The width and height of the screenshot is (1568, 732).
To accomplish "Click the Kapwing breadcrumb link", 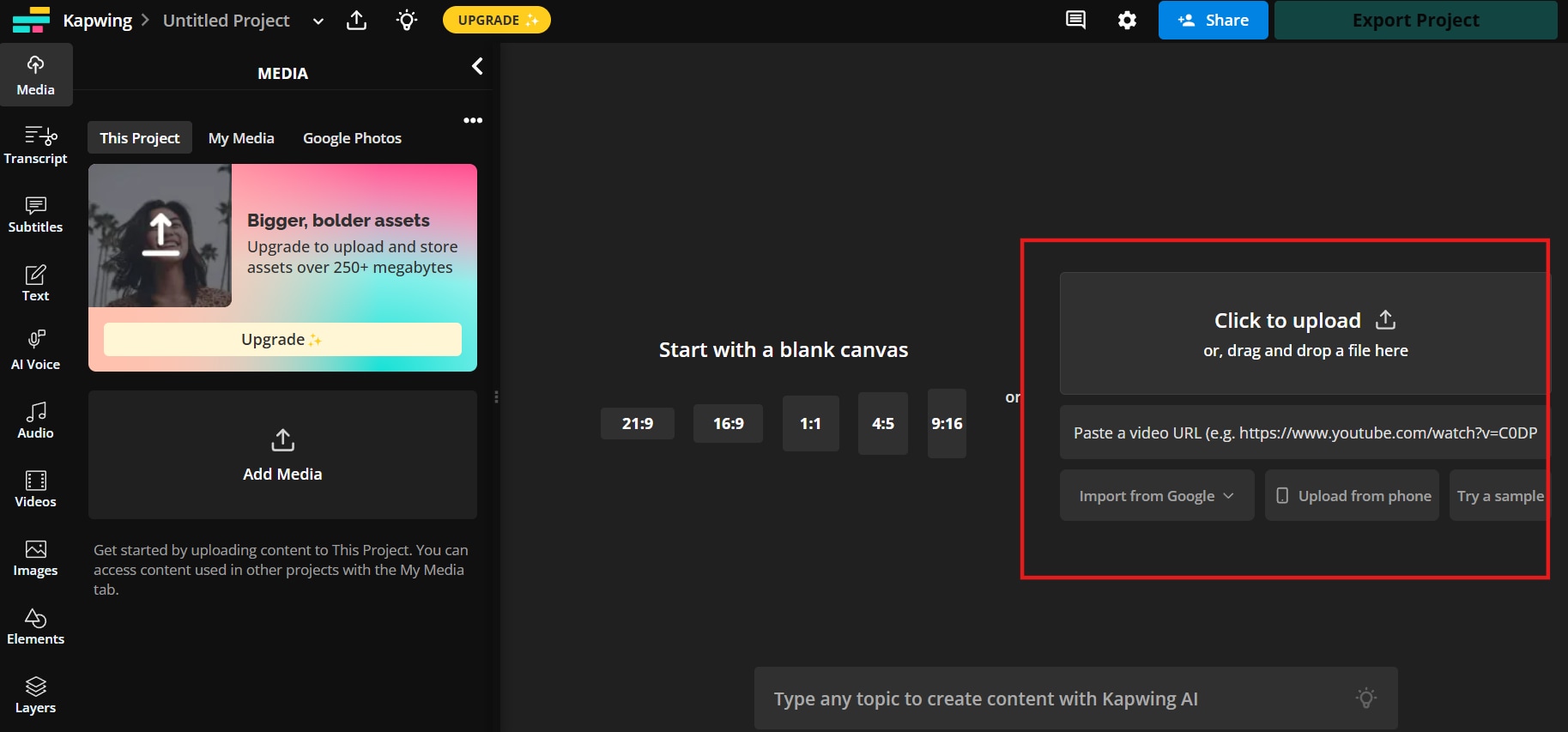I will click(x=98, y=21).
